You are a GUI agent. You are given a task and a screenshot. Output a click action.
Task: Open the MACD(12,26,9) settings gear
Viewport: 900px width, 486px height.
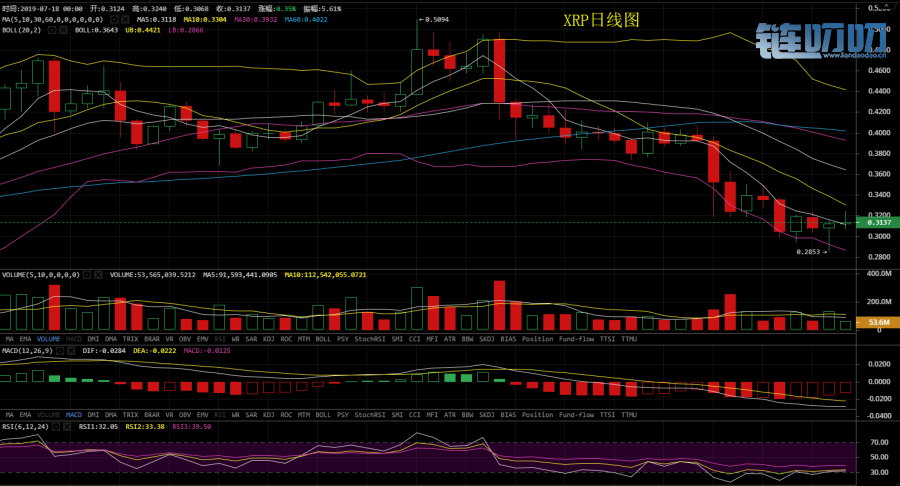click(60, 351)
